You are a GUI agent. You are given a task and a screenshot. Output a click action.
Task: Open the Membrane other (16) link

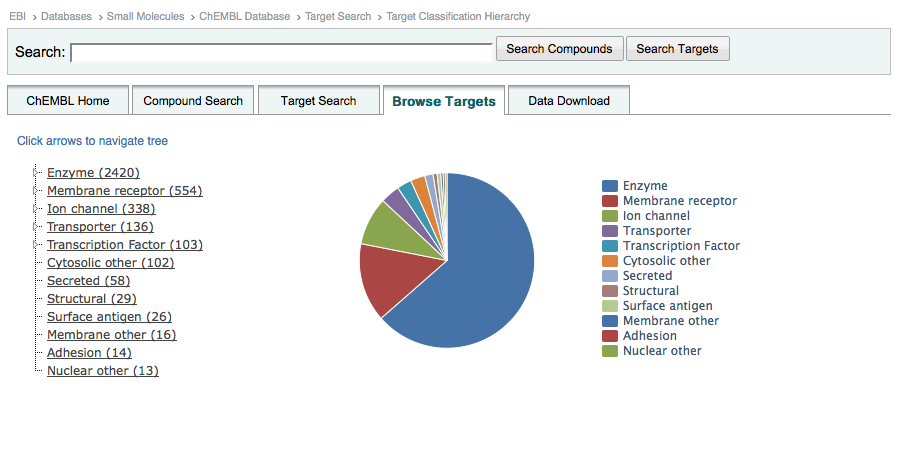[x=112, y=335]
